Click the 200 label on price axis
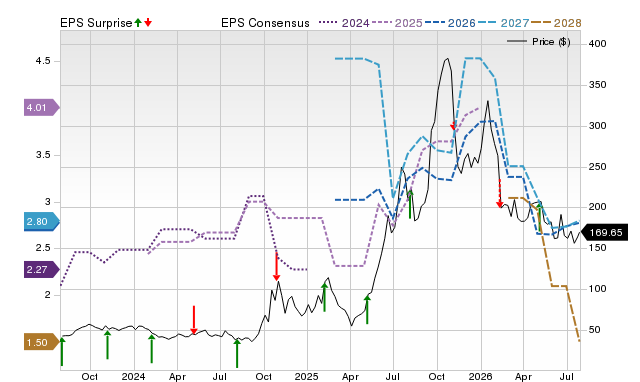640x382 pixels. click(x=598, y=207)
